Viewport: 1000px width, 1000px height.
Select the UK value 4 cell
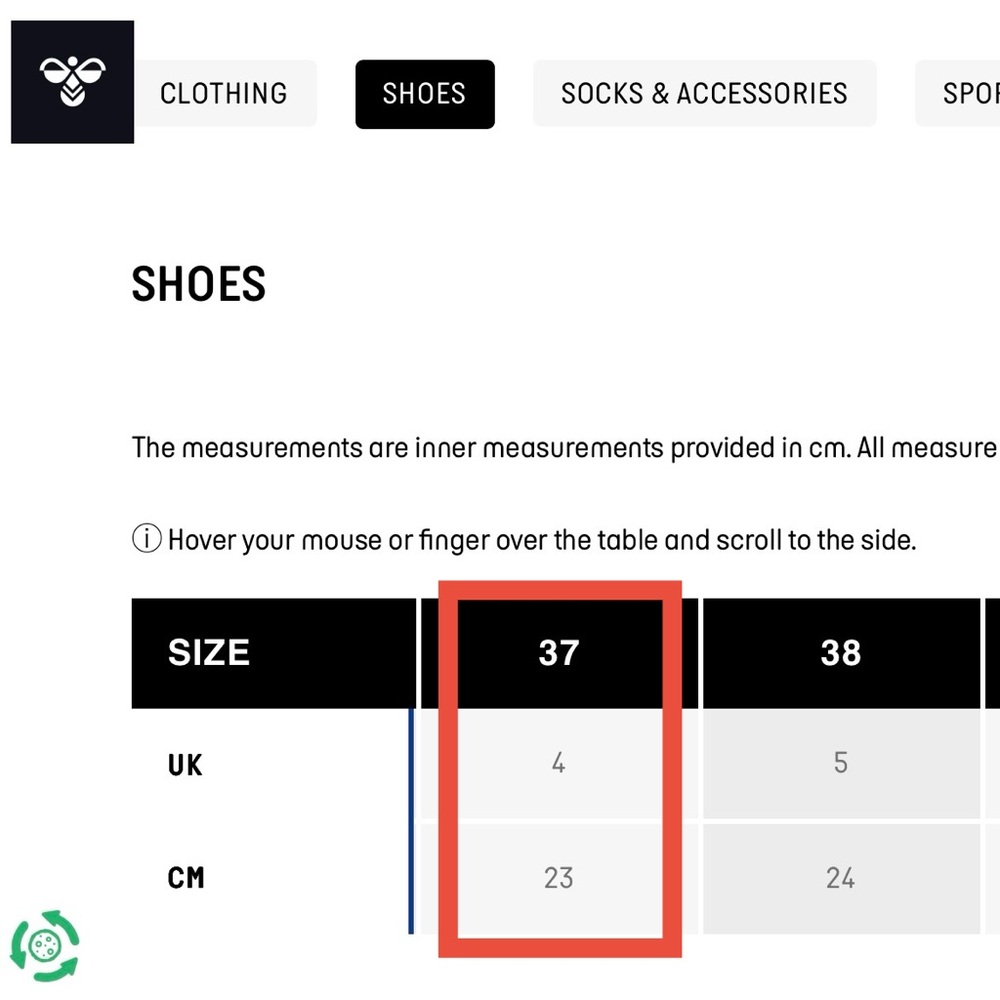point(559,763)
